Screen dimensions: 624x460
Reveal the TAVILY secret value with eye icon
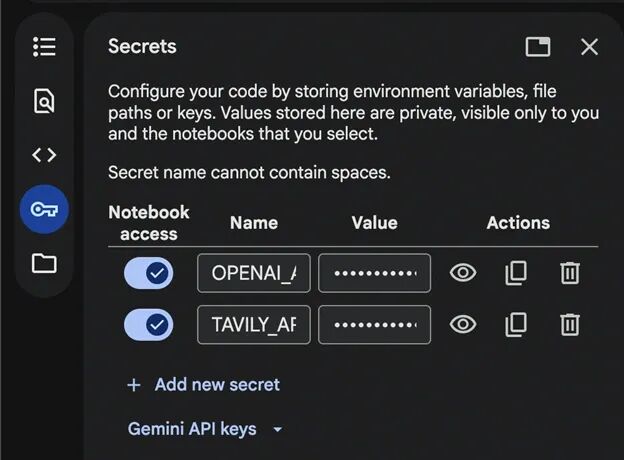coord(463,325)
